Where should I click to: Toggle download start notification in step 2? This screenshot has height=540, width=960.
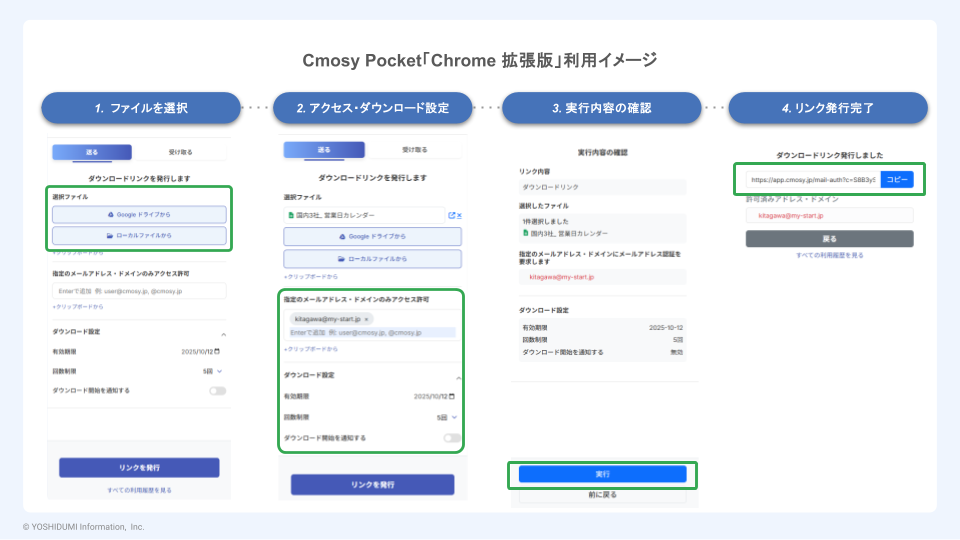(x=452, y=438)
